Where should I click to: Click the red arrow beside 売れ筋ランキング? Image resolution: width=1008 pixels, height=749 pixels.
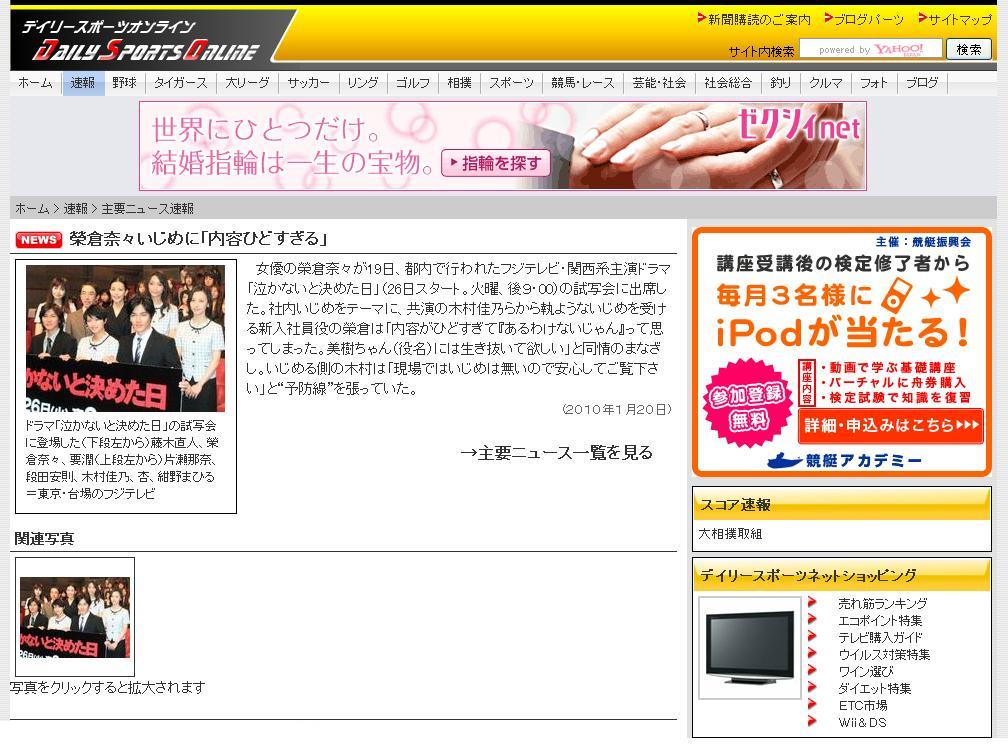pyautogui.click(x=812, y=603)
